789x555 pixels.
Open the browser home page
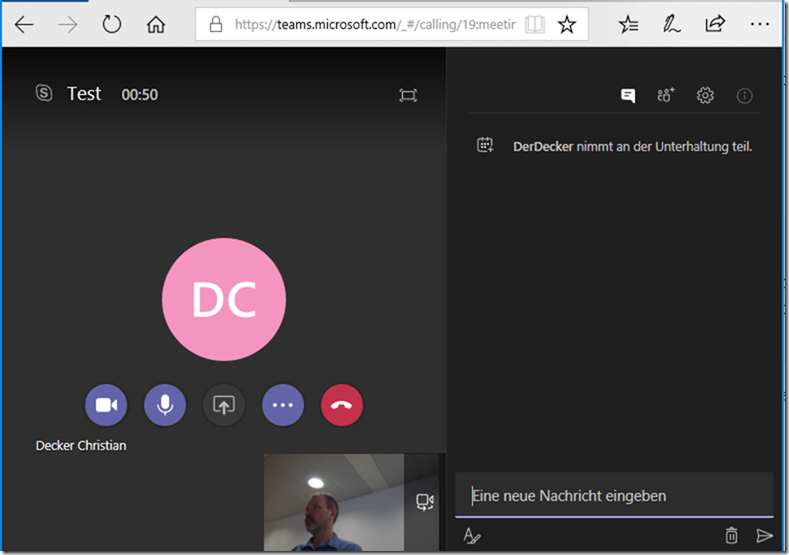(155, 24)
